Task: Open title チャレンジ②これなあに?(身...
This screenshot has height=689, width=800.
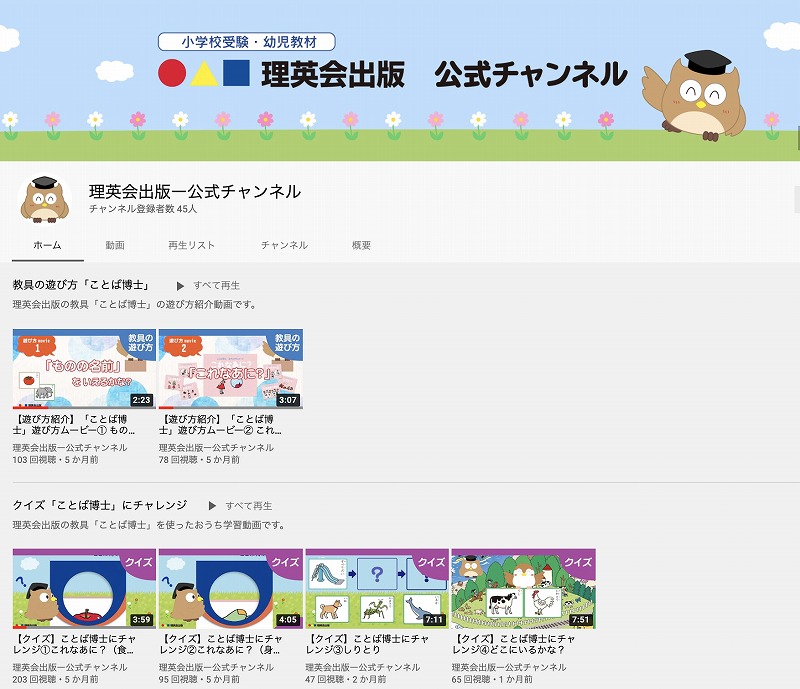Action: (221, 644)
